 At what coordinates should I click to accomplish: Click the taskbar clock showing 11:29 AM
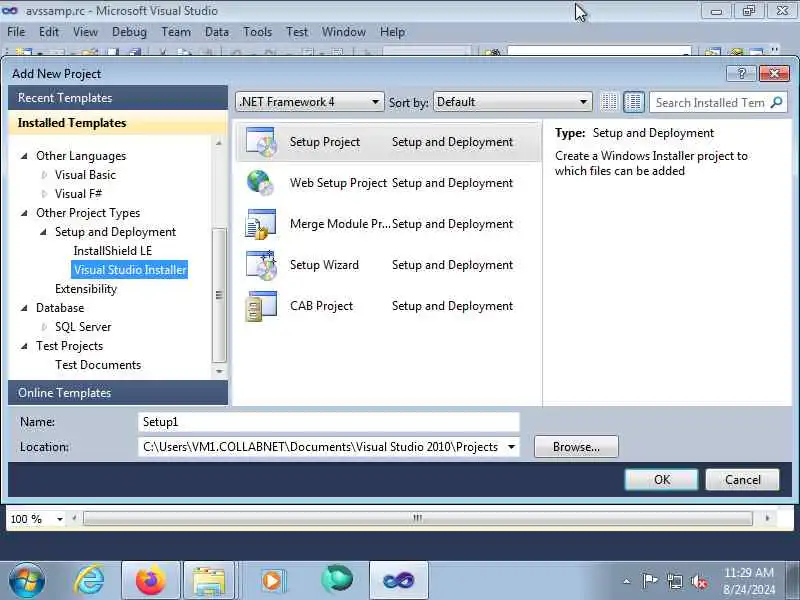click(748, 572)
